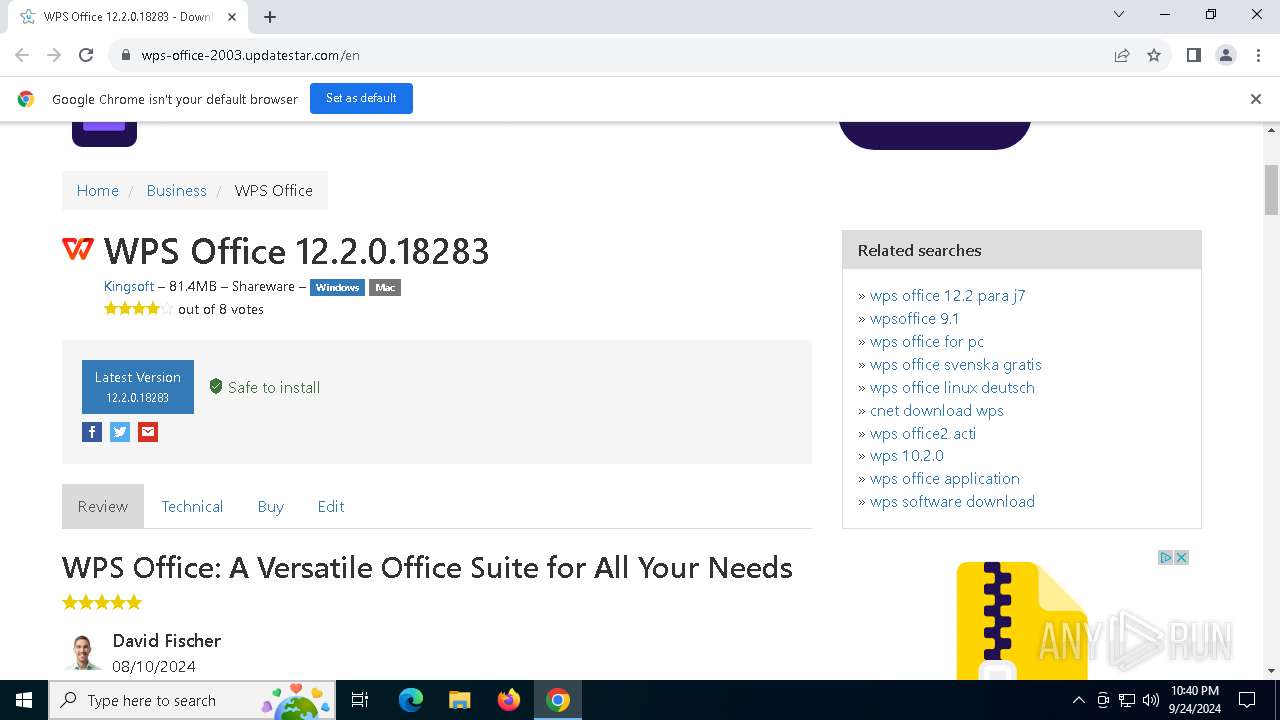Open 'wps office for pc' search
Screen dimensions: 1280x720
point(927,341)
